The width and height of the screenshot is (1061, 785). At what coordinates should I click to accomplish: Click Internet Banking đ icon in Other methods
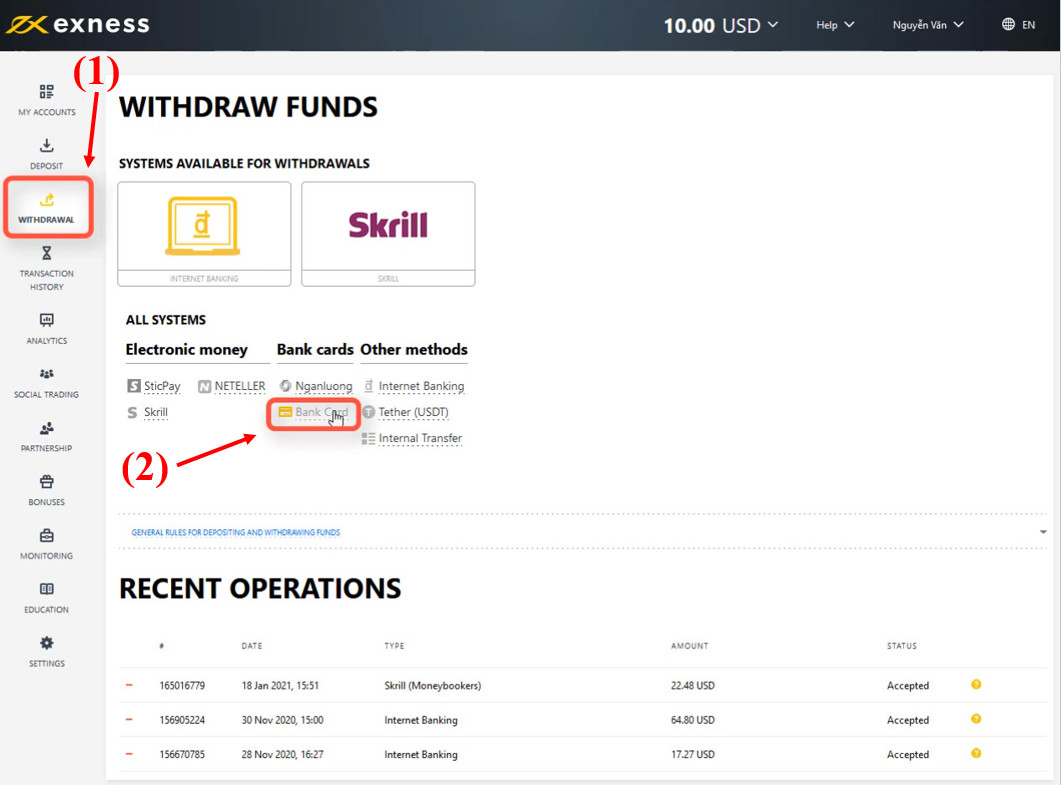pyautogui.click(x=369, y=386)
